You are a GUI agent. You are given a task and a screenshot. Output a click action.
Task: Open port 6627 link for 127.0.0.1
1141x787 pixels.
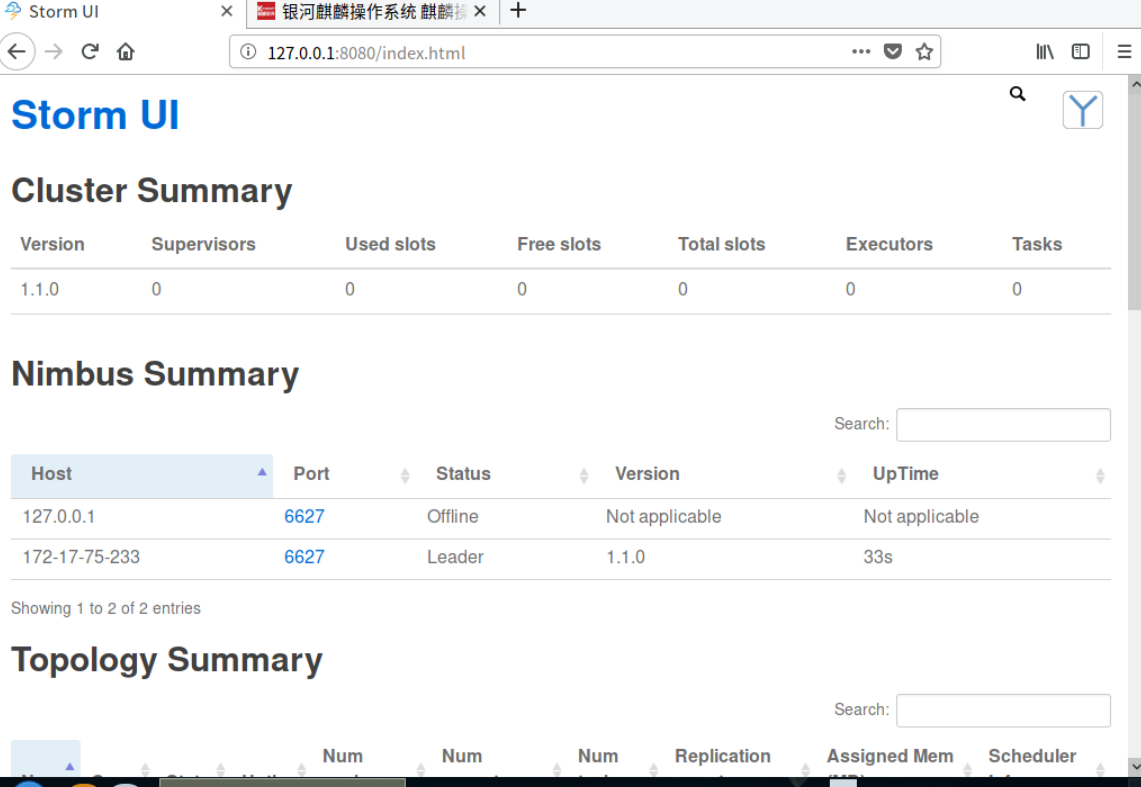click(x=304, y=517)
